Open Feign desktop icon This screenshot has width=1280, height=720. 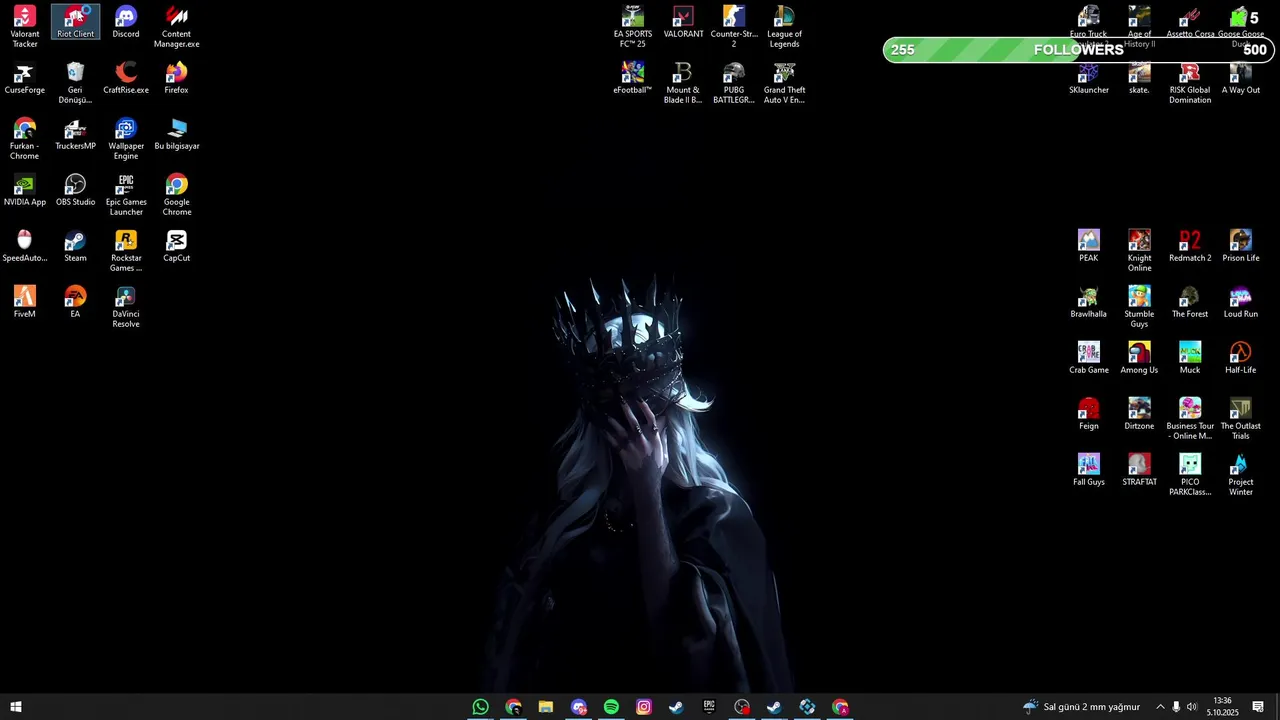tap(1089, 414)
